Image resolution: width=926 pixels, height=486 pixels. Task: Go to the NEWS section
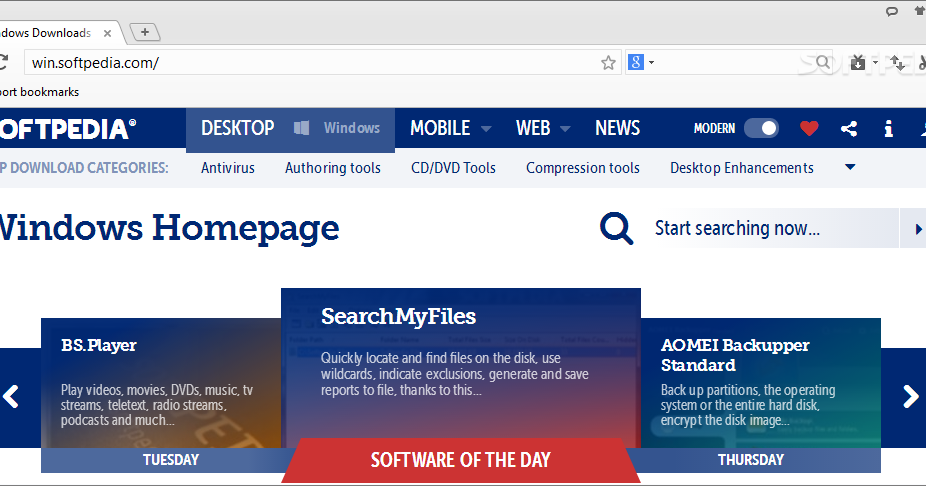tap(617, 128)
